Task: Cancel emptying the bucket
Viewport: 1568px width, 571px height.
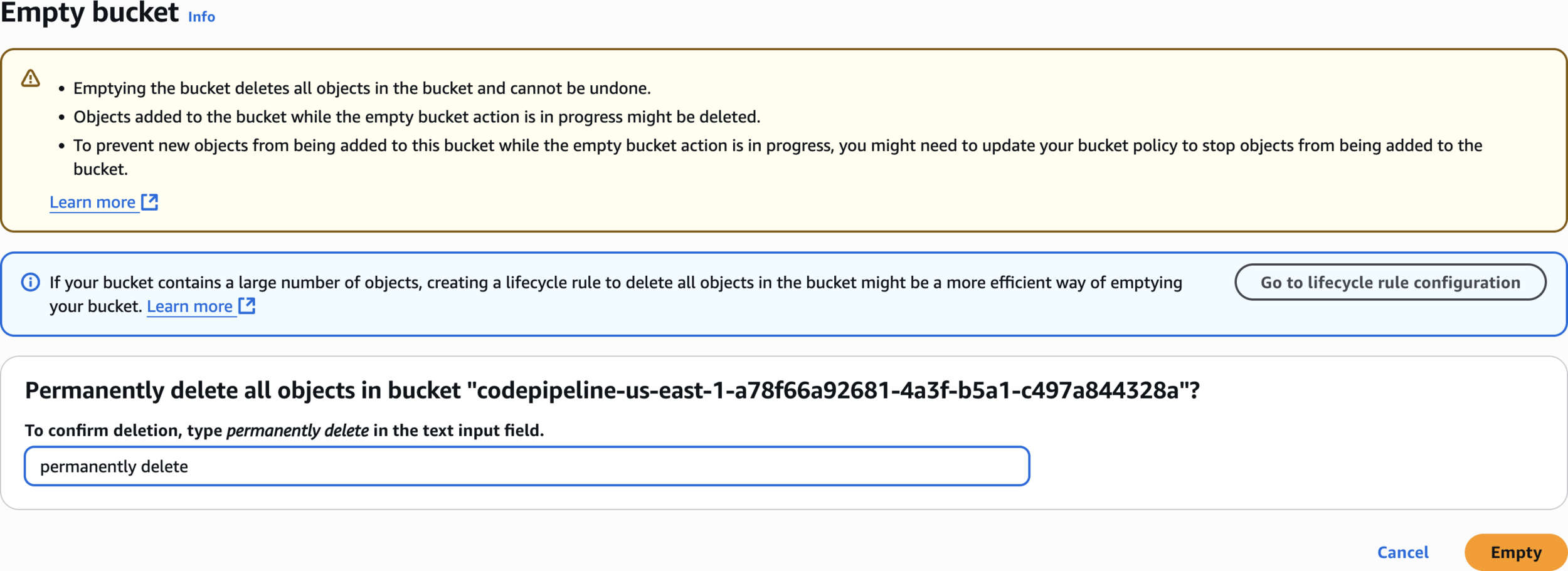Action: (x=1402, y=552)
